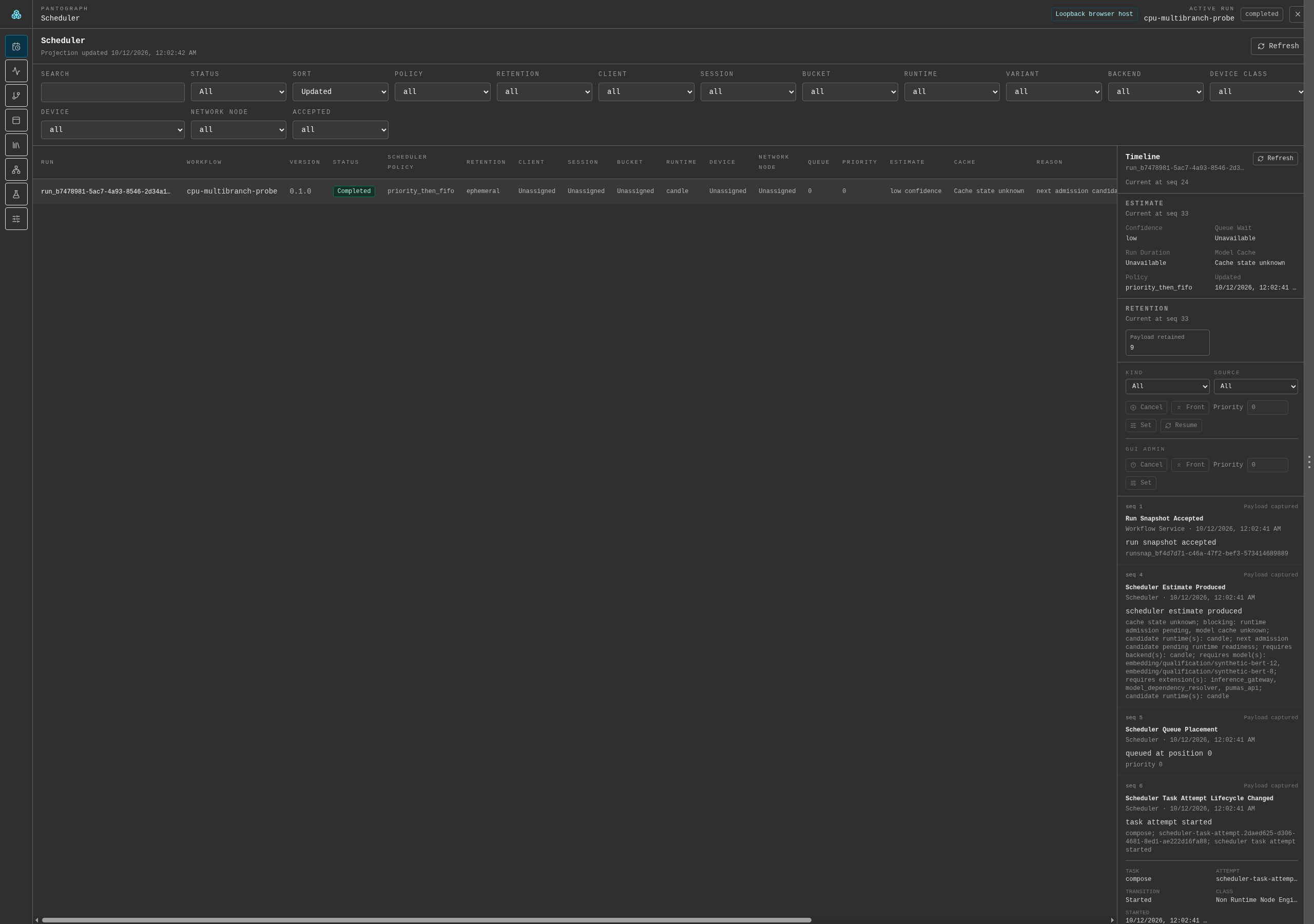Select seq 5 Scheduler Queue Placement event
This screenshot has width=1314, height=924.
point(1211,741)
